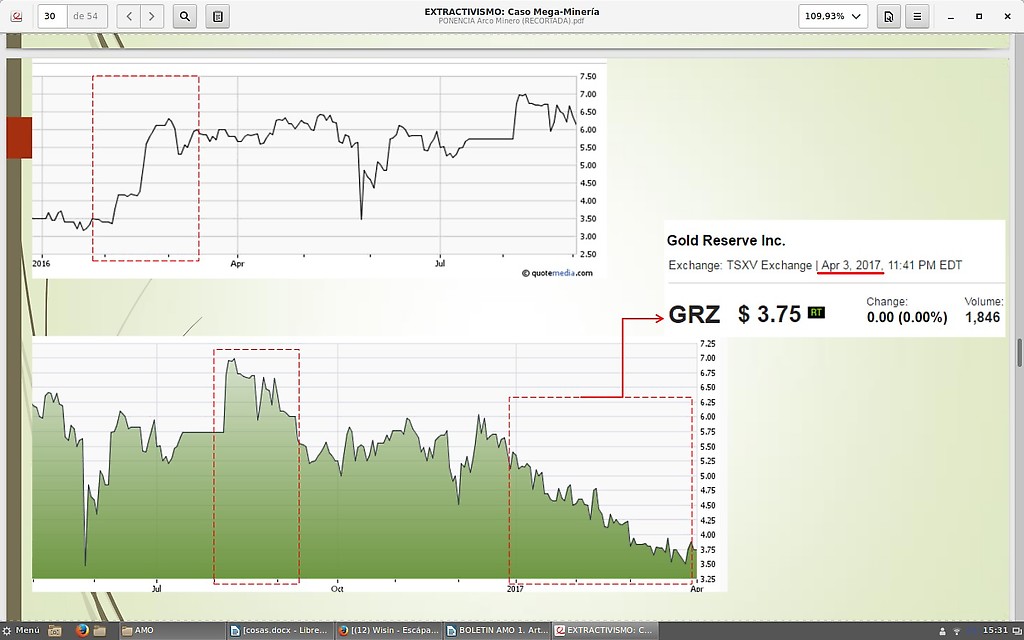Go to the previous page

129,16
